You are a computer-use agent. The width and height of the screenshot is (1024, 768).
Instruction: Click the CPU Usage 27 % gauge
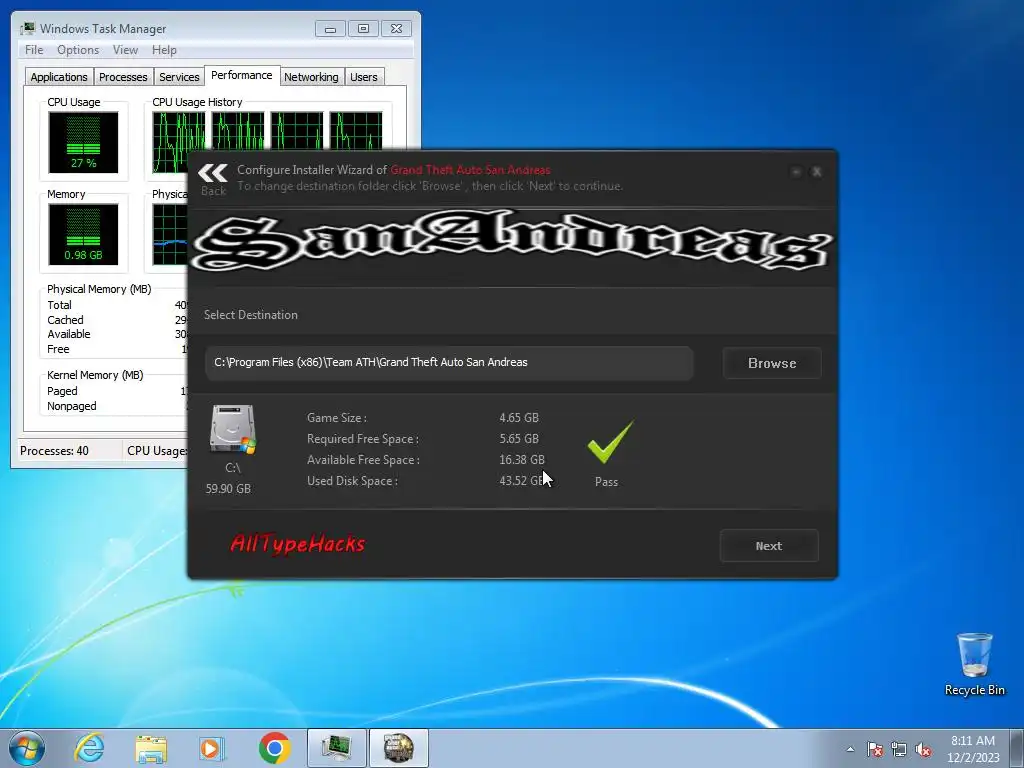[83, 142]
